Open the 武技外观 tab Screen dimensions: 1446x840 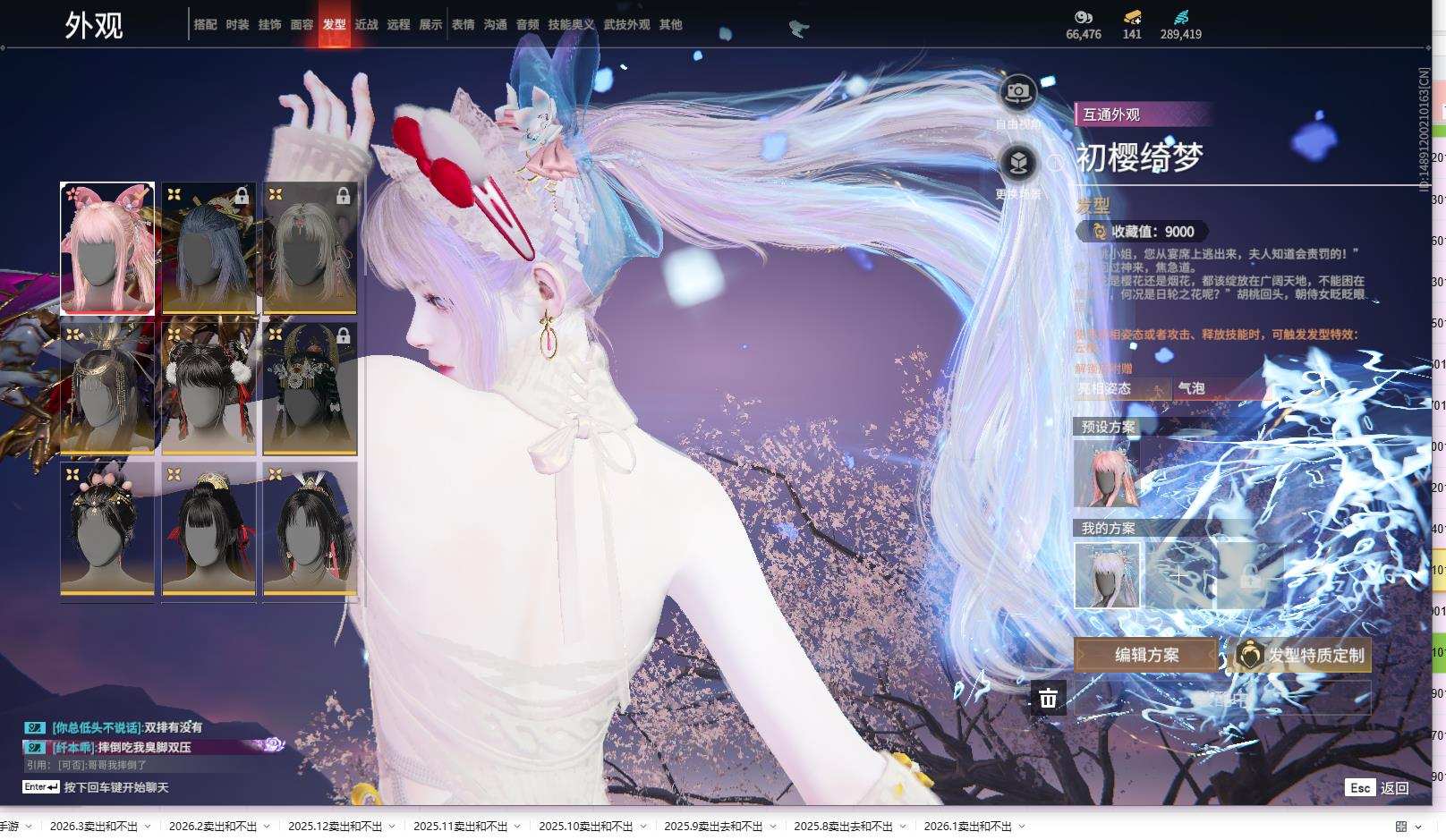pos(626,25)
